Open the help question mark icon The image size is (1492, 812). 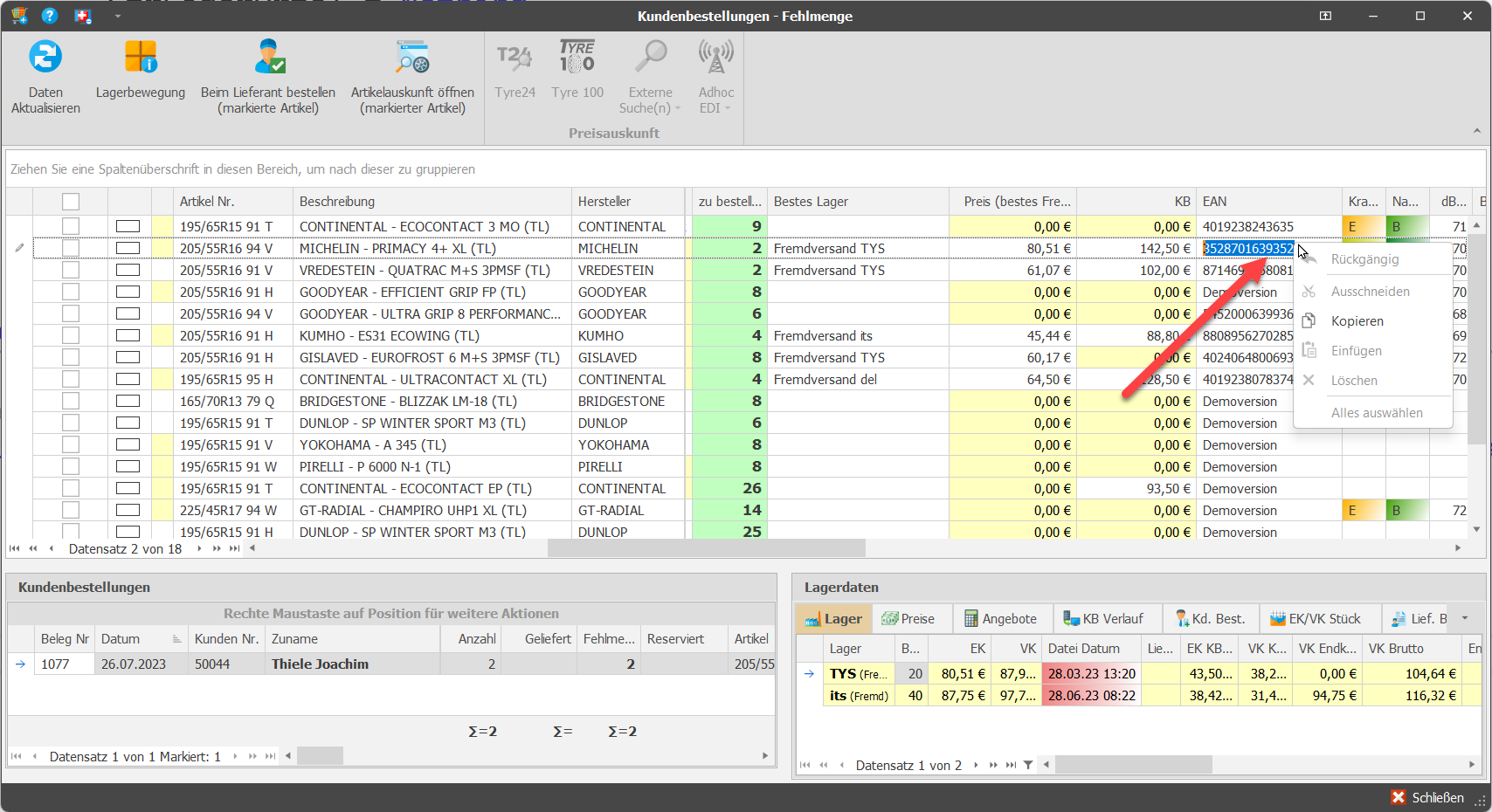(x=50, y=16)
